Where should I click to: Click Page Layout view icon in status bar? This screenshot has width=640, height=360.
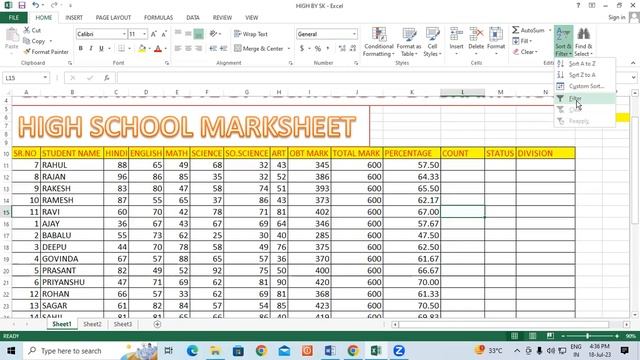(x=532, y=336)
